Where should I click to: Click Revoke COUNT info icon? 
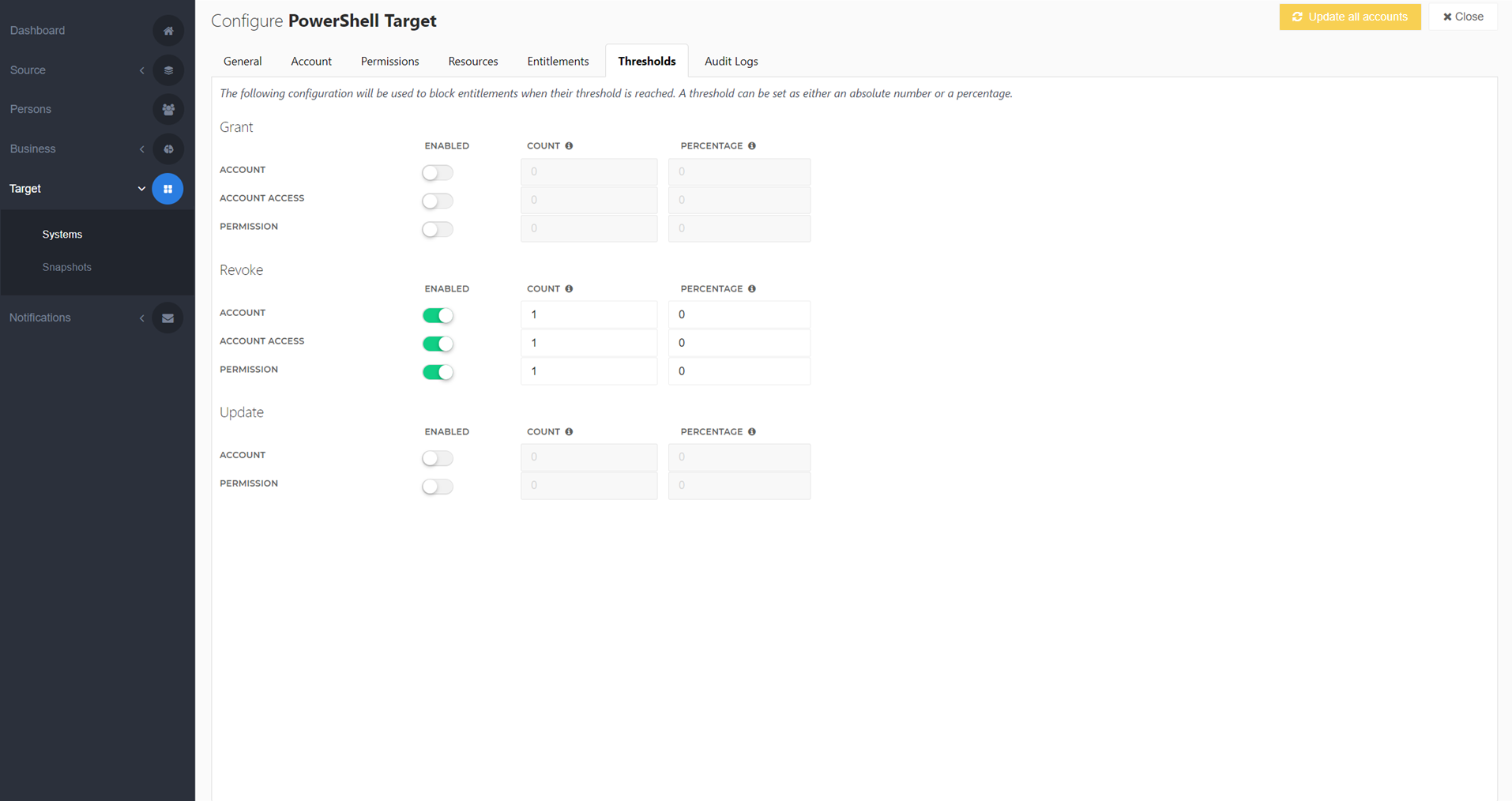[569, 289]
